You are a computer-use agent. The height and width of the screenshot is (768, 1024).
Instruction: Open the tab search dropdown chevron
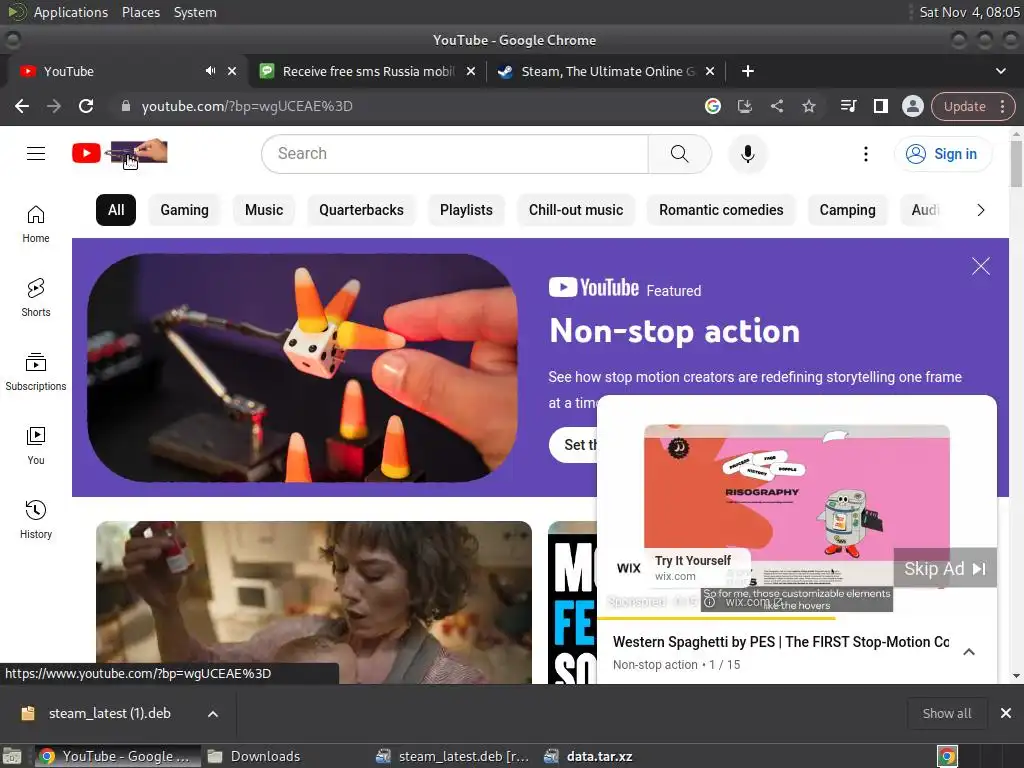[1000, 71]
